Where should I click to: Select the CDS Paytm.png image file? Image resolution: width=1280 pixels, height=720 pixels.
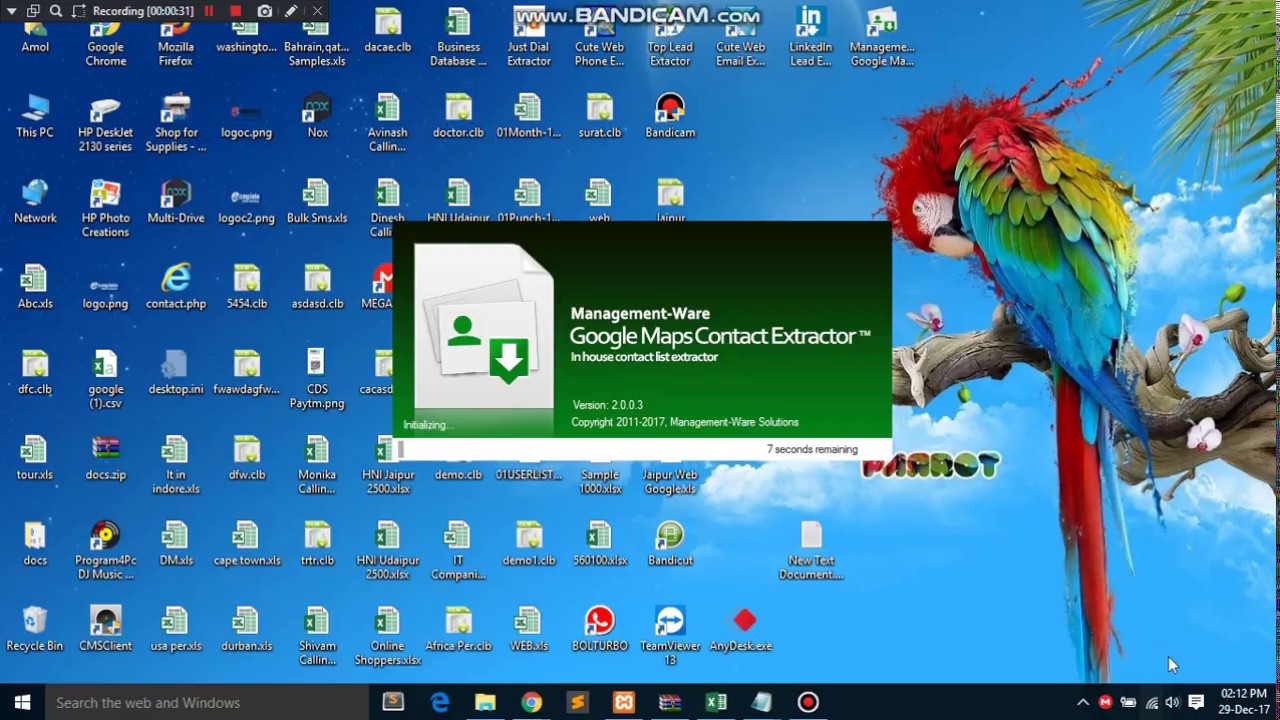[x=317, y=380]
